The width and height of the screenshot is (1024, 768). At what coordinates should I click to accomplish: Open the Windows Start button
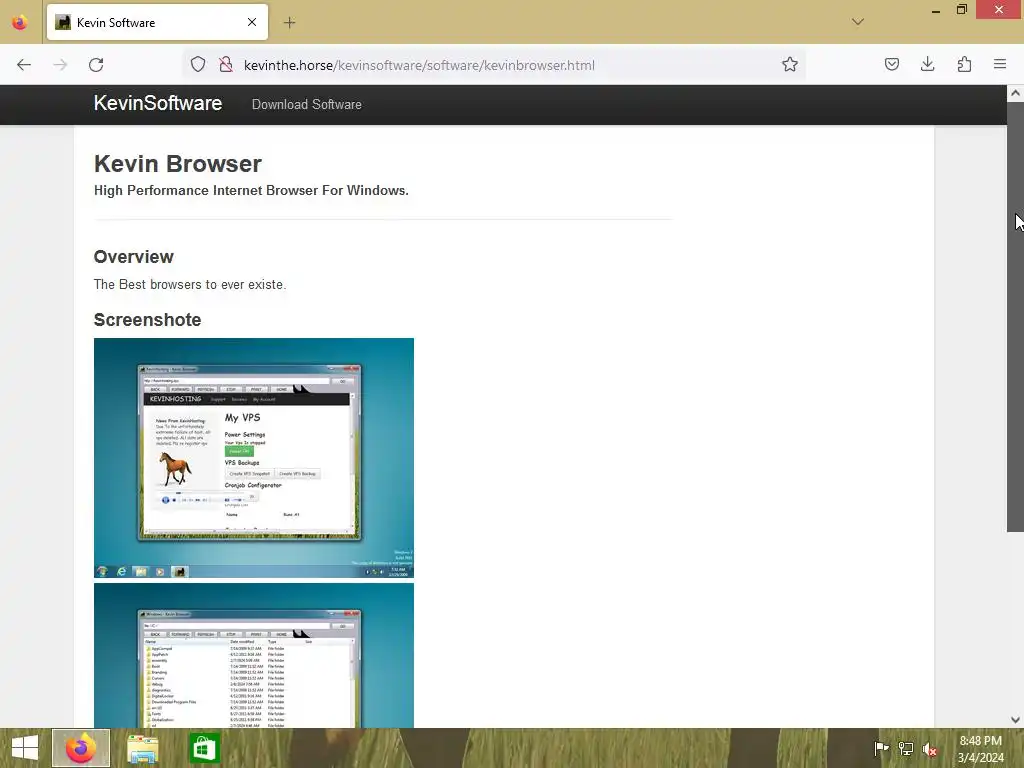(25, 748)
